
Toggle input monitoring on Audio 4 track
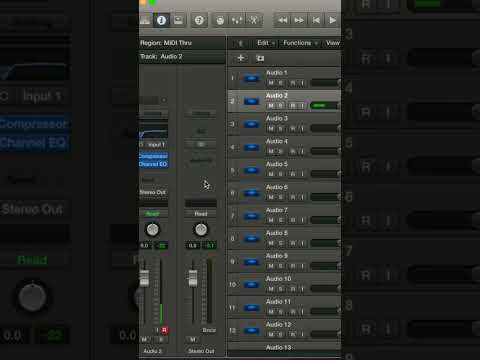[x=302, y=152]
